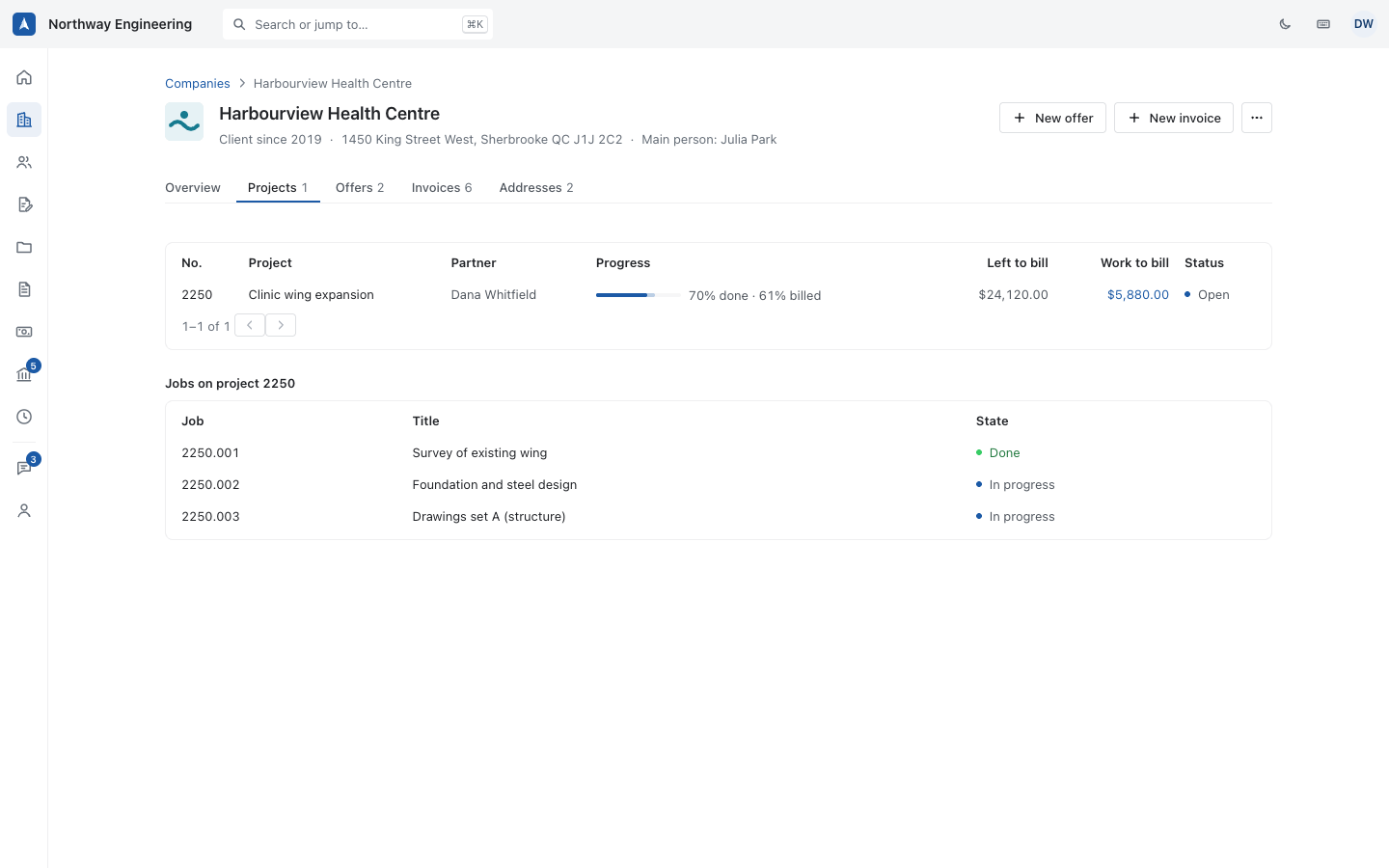Switch to the Offers tab
1389x868 pixels.
tap(360, 187)
